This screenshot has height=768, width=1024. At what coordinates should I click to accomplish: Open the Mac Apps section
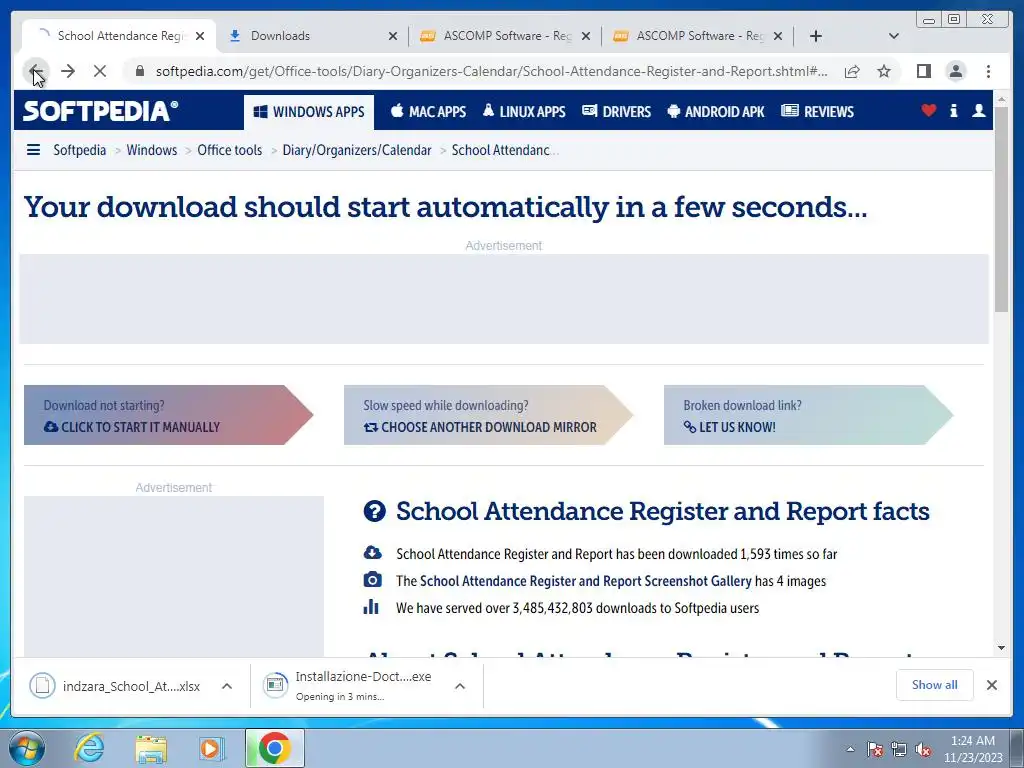428,112
